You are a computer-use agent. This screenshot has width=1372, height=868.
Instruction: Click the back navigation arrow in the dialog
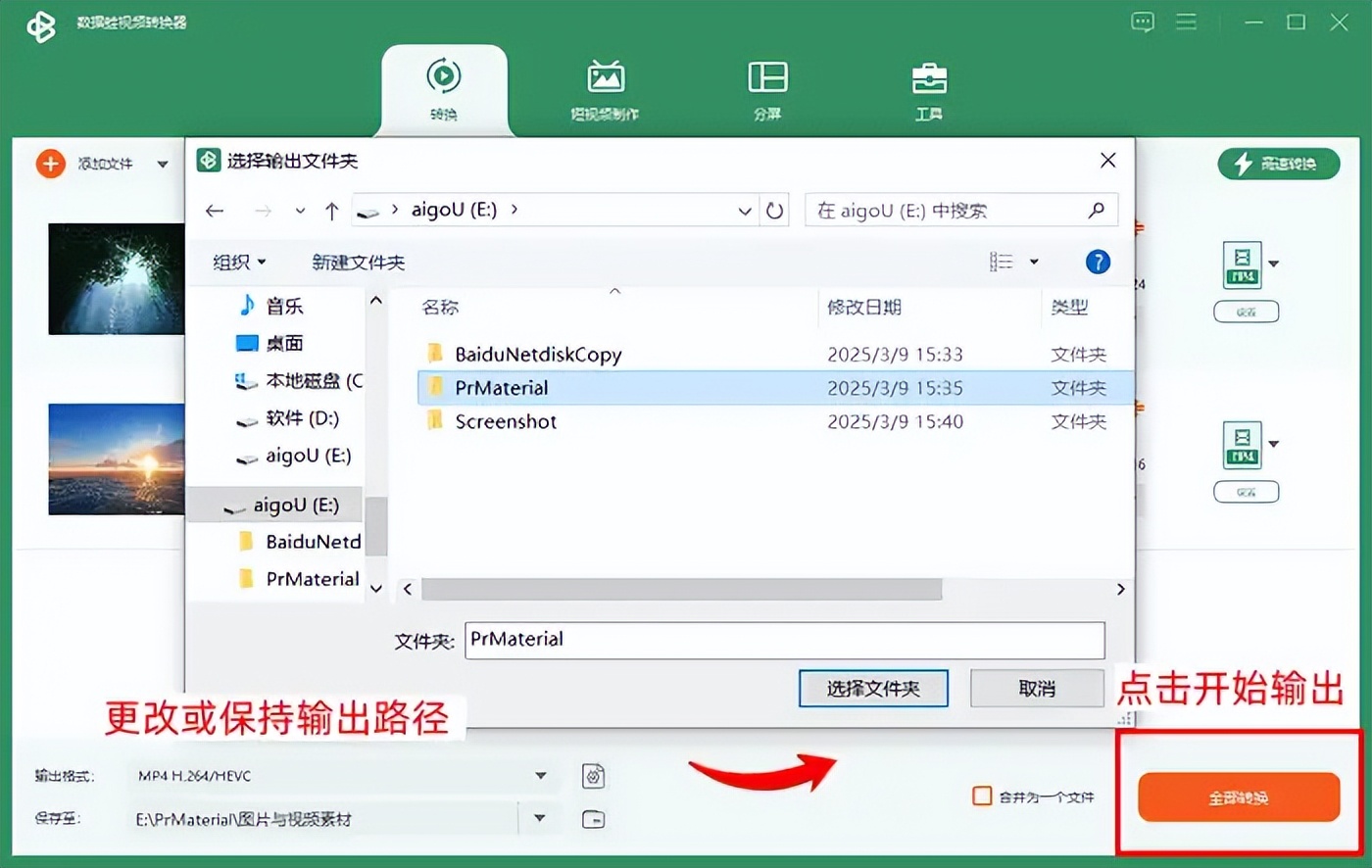[x=215, y=210]
